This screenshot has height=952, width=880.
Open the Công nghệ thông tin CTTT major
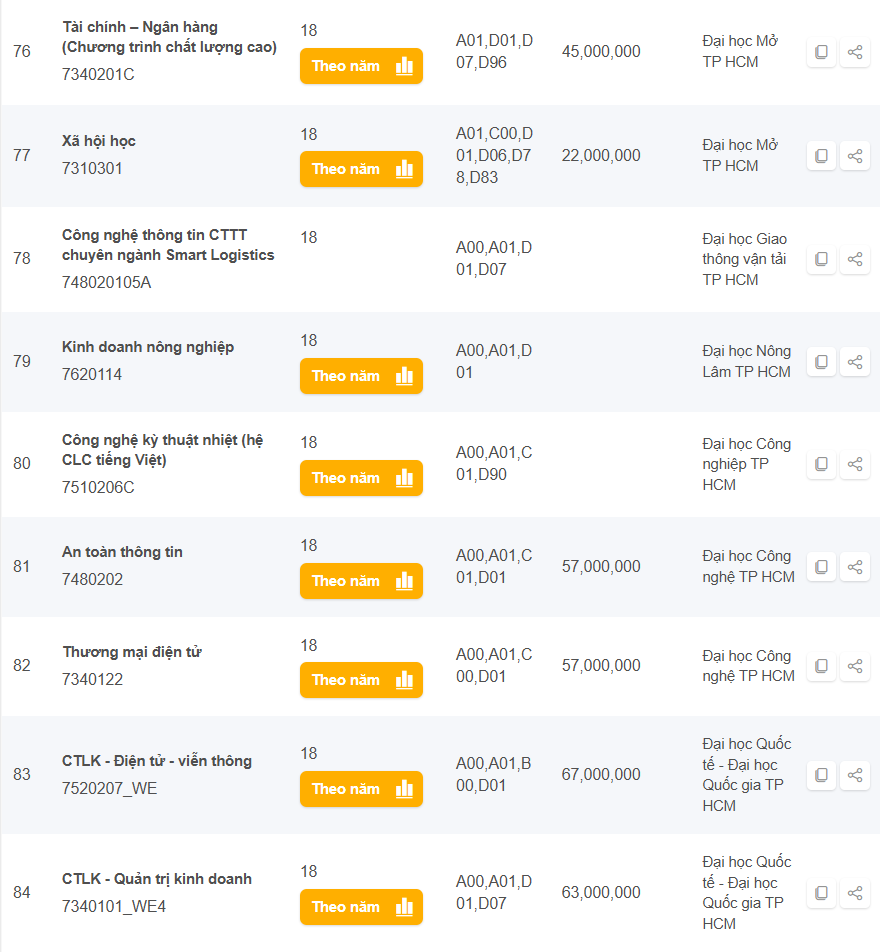[x=167, y=245]
